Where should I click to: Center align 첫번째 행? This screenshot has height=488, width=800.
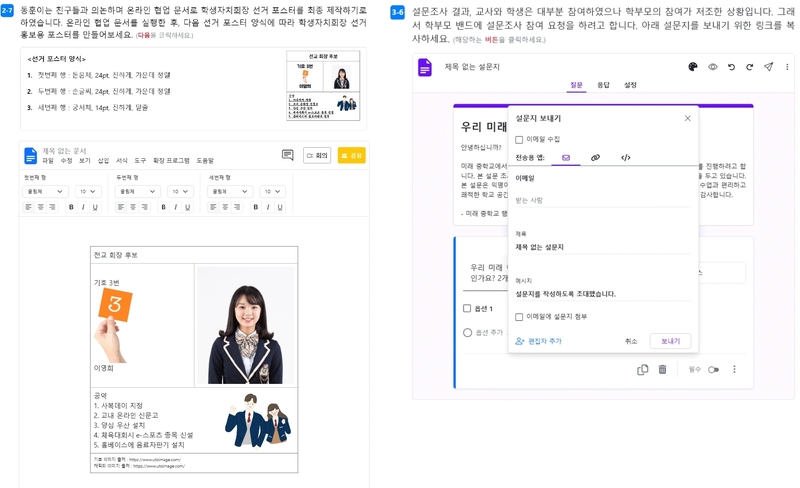pyautogui.click(x=40, y=207)
